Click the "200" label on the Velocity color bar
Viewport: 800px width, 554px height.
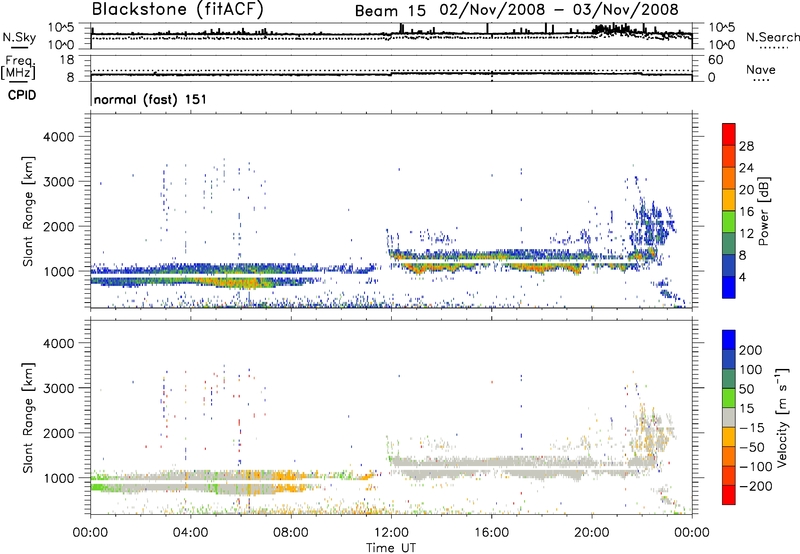click(x=751, y=350)
